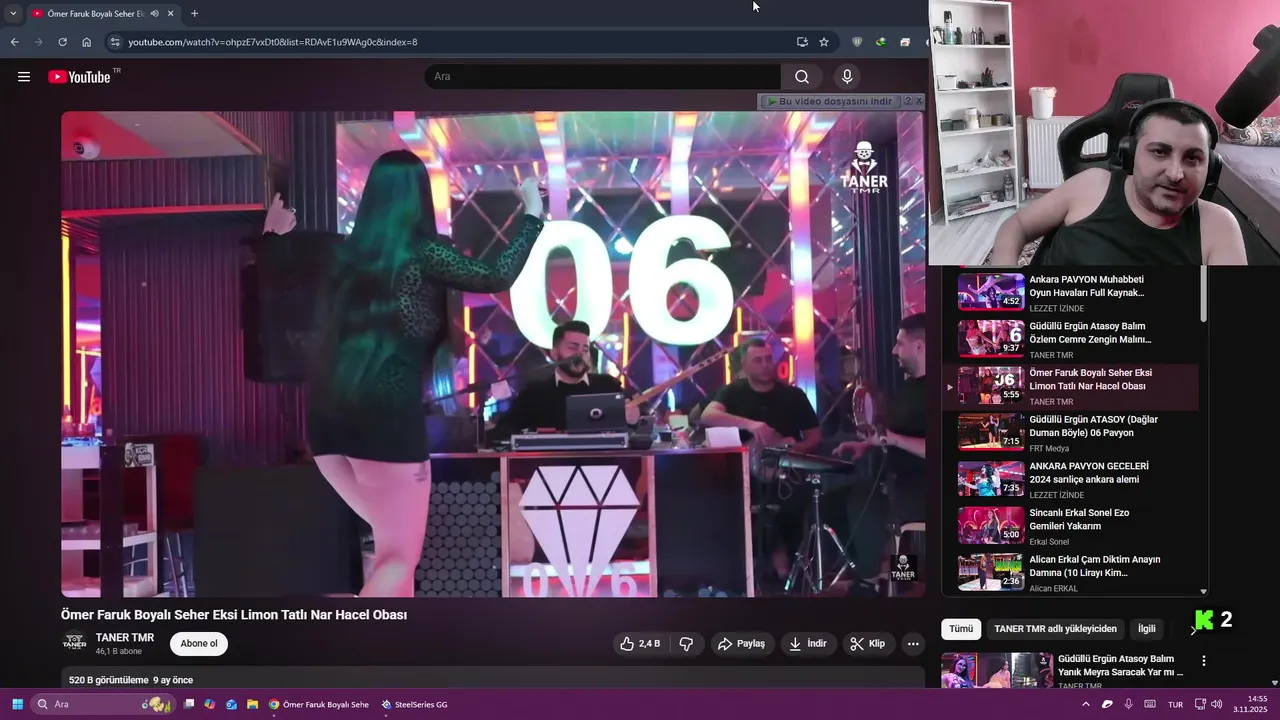Select the Ömer Faruk Boyalı browser tab
The height and width of the screenshot is (720, 1280).
(103, 14)
